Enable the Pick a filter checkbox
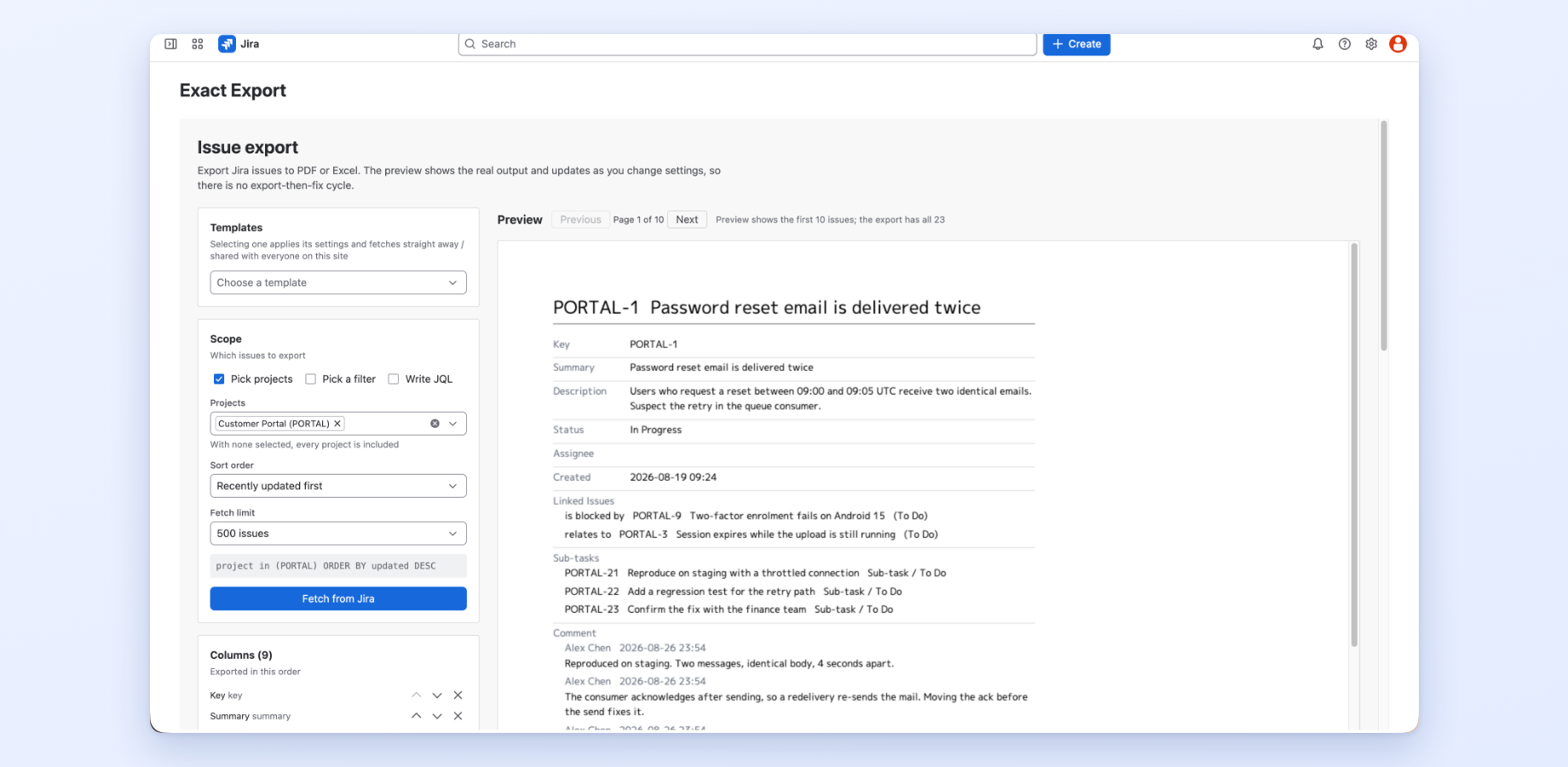 pos(311,379)
